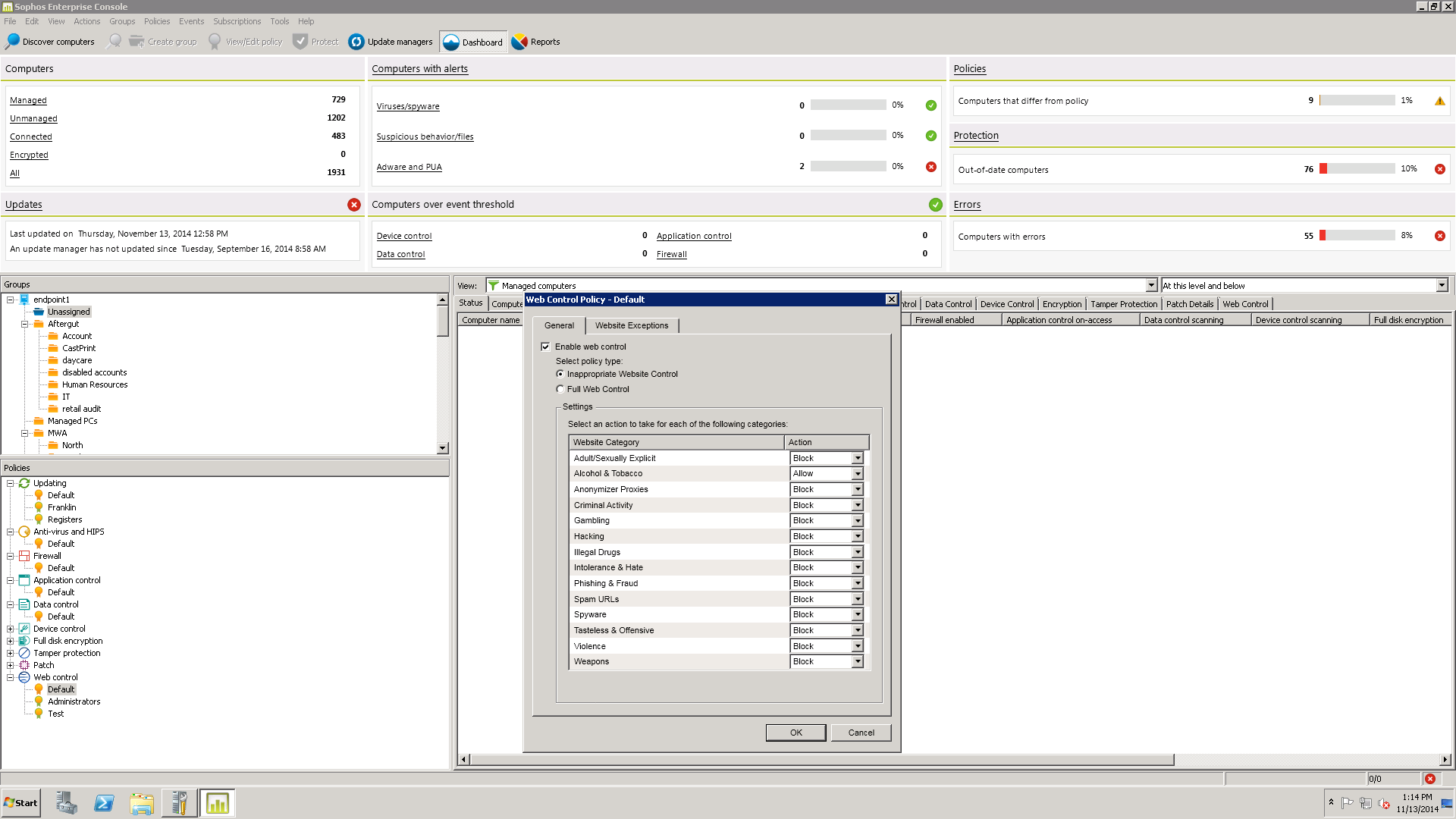This screenshot has width=1456, height=819.
Task: Click the Patch policy icon
Action: click(x=24, y=665)
